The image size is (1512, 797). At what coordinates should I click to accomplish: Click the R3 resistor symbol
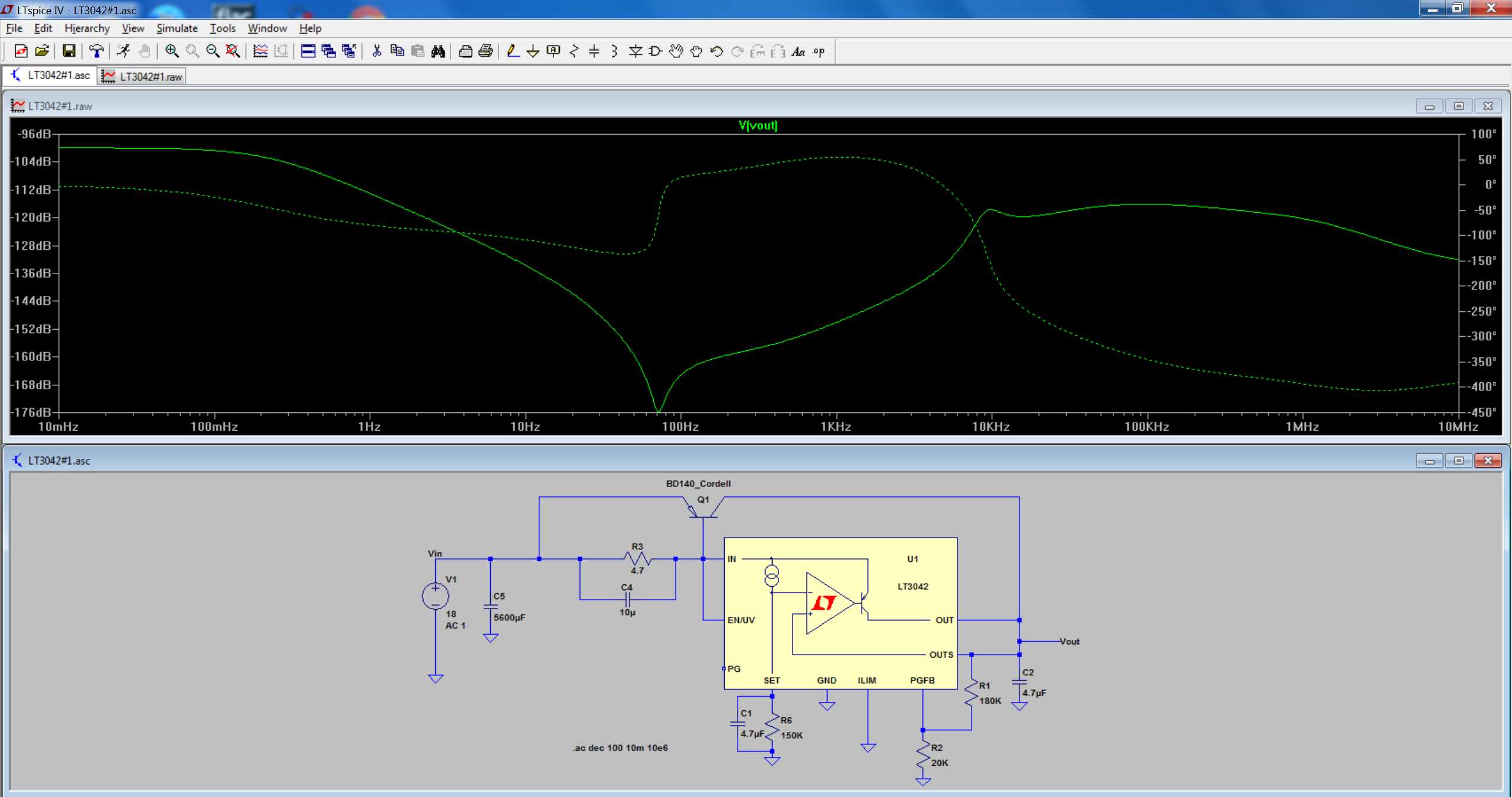(637, 558)
